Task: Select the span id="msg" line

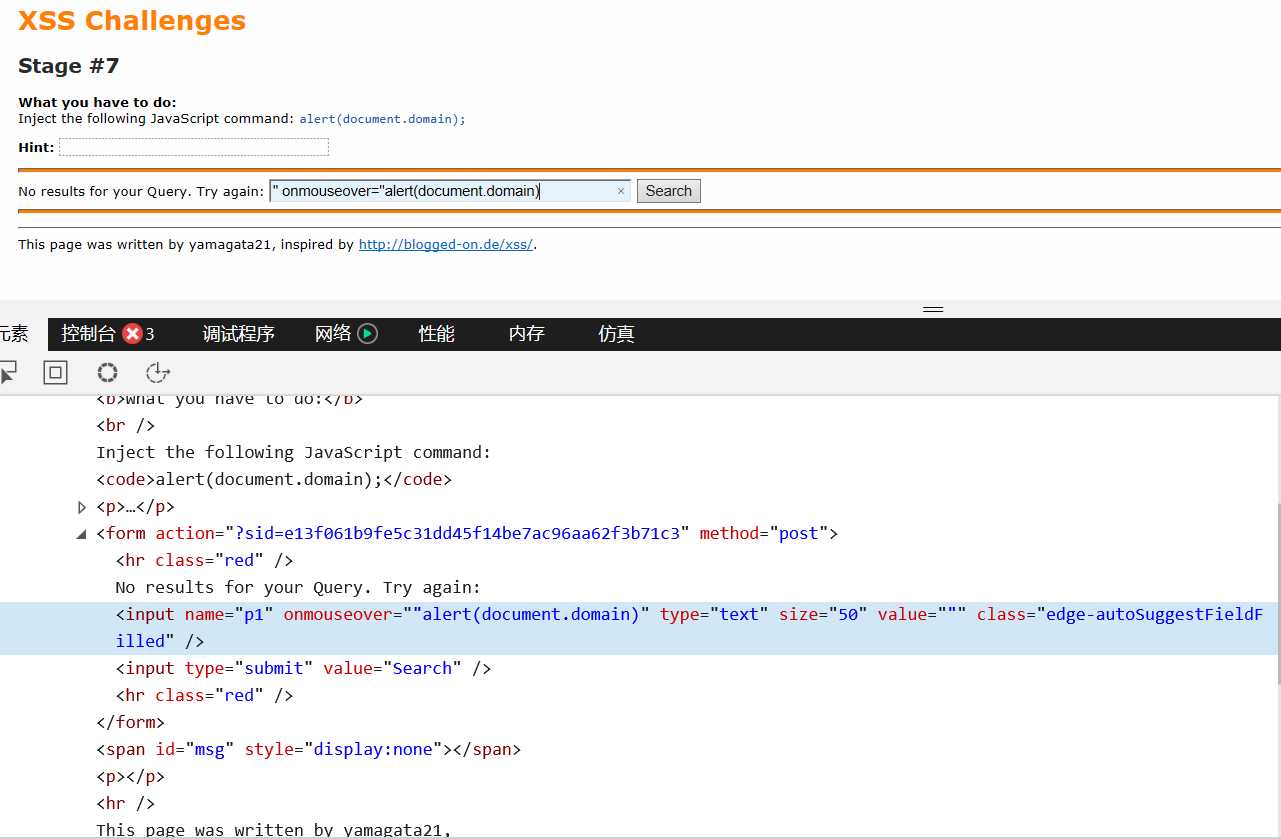Action: point(308,749)
